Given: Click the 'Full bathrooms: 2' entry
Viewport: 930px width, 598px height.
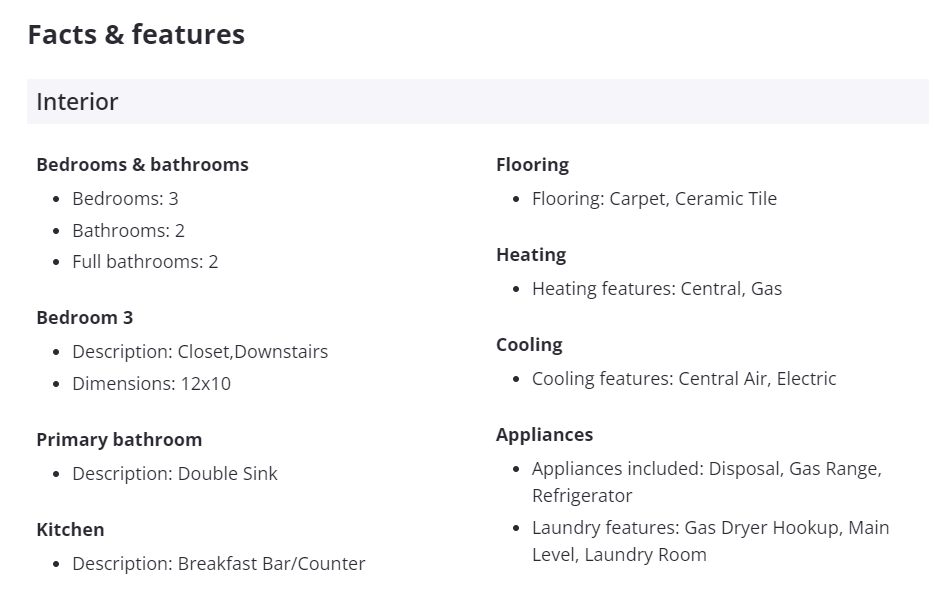Looking at the screenshot, I should (145, 262).
